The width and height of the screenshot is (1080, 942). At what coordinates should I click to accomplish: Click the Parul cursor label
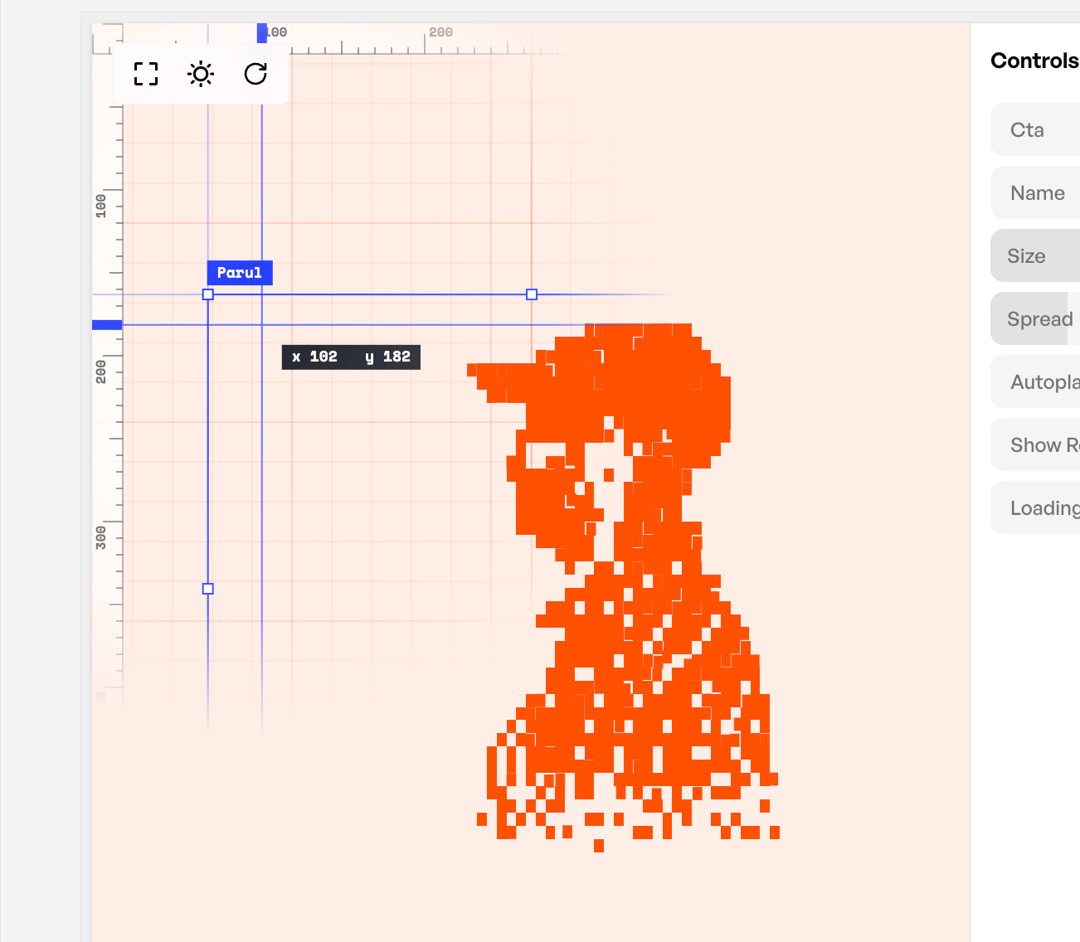(x=240, y=273)
